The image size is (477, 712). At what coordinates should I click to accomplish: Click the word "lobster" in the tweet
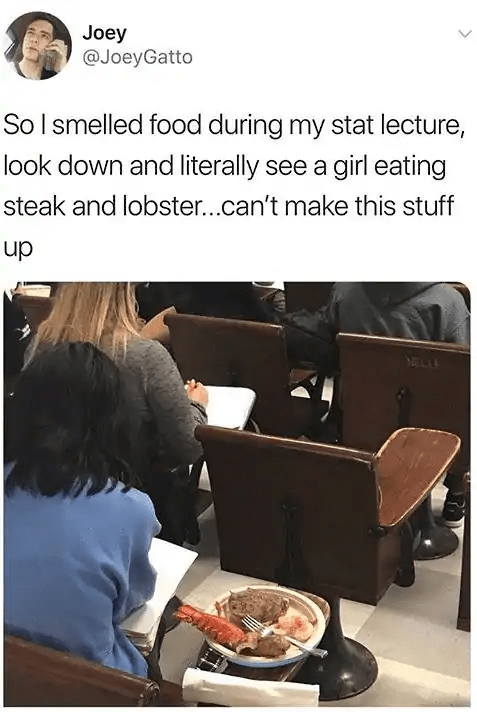click(155, 206)
